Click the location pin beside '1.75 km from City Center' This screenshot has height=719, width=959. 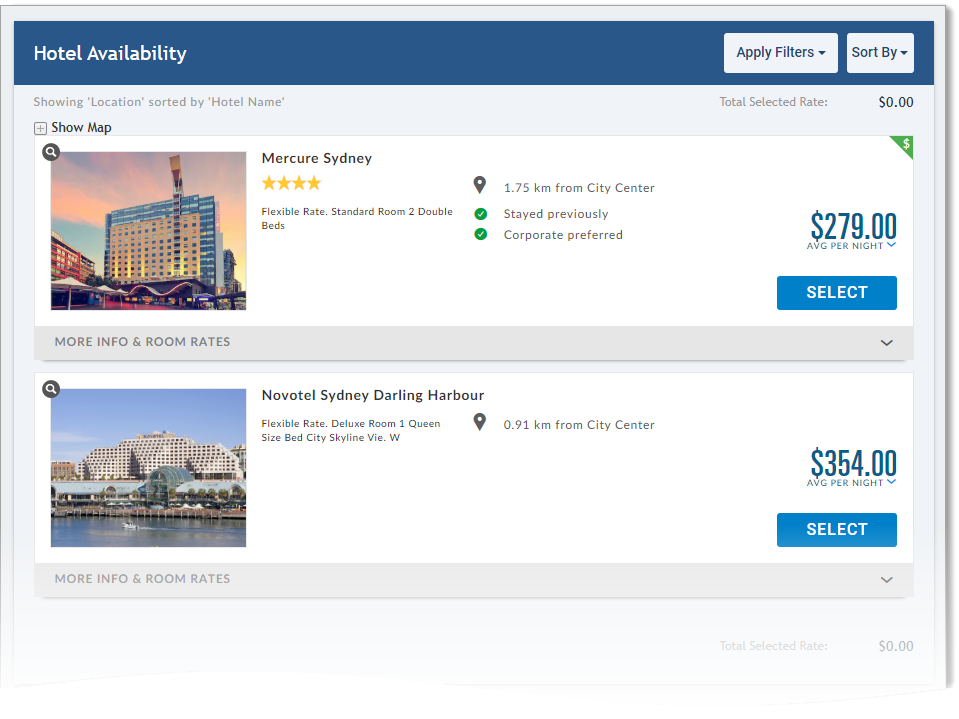[479, 184]
